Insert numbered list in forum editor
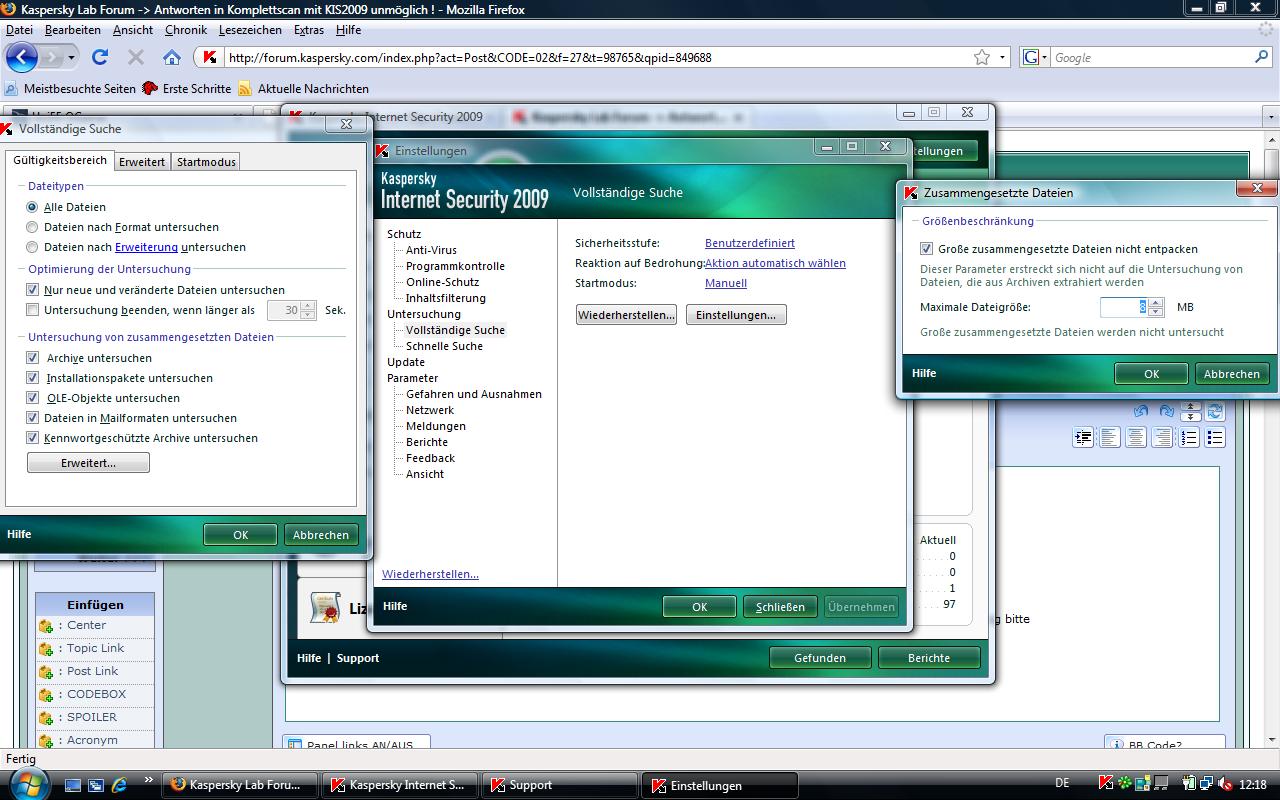Screen dimensions: 1280x800 (x=1189, y=437)
